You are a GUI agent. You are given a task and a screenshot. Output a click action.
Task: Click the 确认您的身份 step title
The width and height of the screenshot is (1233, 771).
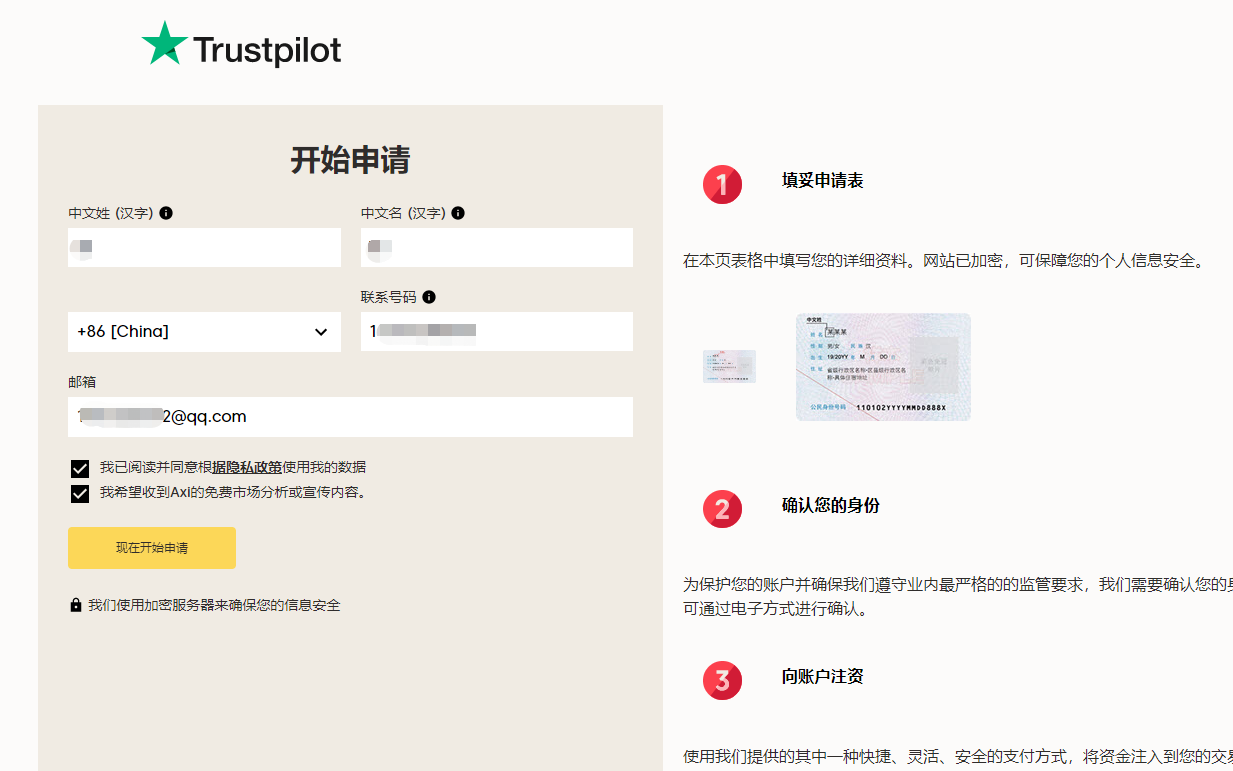click(x=831, y=506)
